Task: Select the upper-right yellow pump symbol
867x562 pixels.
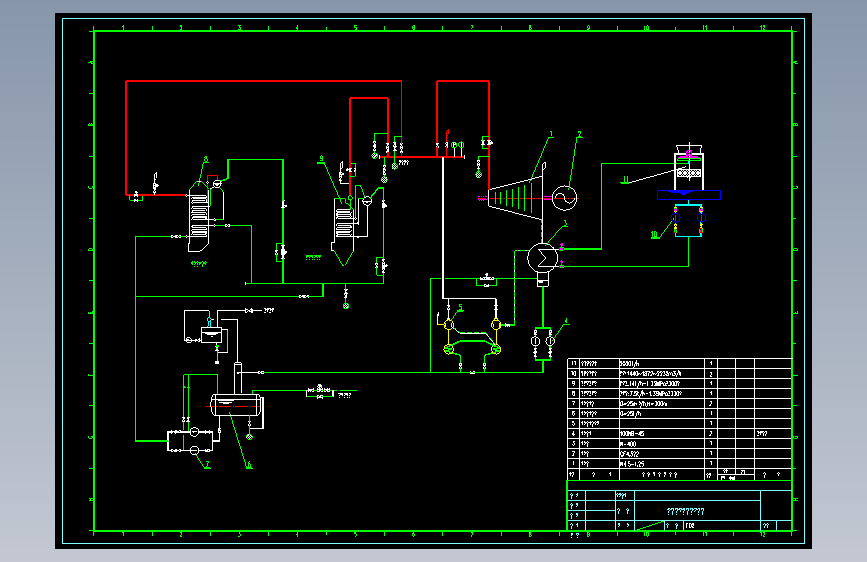Action: tap(496, 325)
